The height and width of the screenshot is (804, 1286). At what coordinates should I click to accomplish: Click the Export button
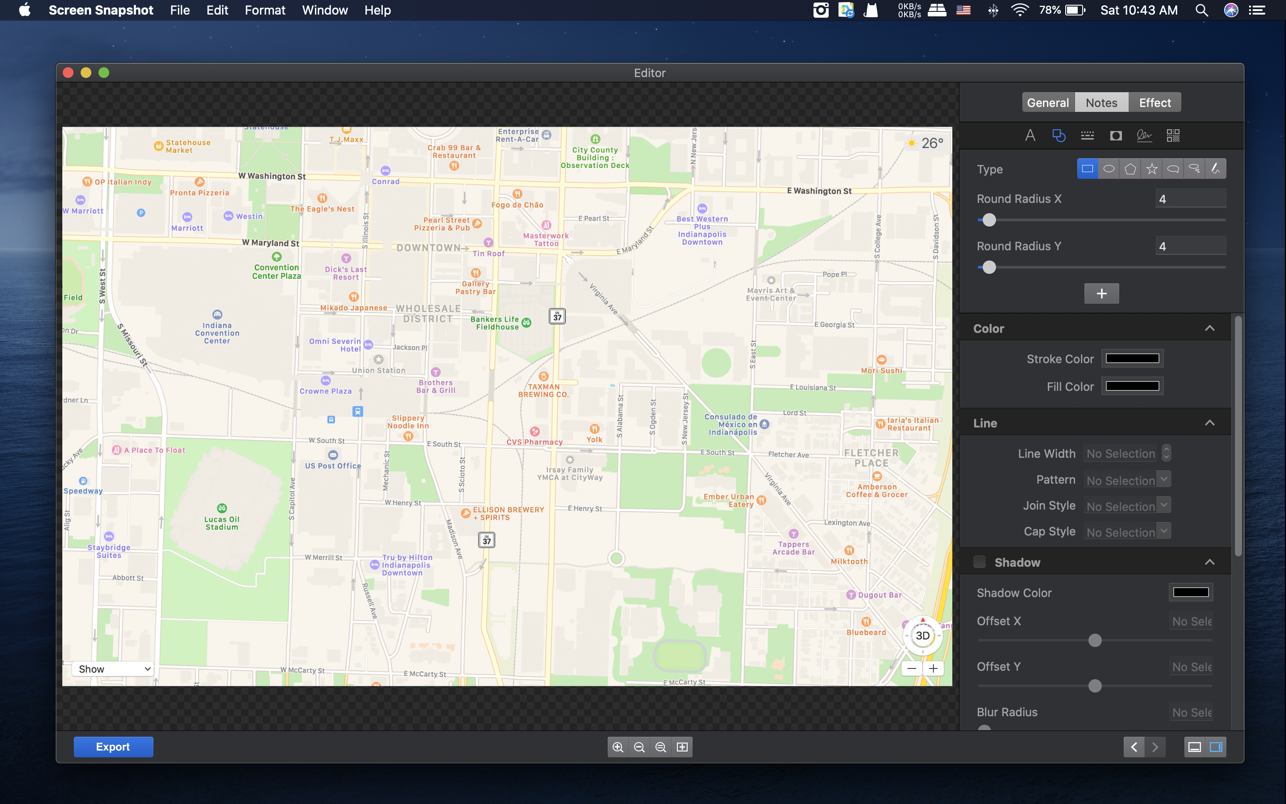113,746
